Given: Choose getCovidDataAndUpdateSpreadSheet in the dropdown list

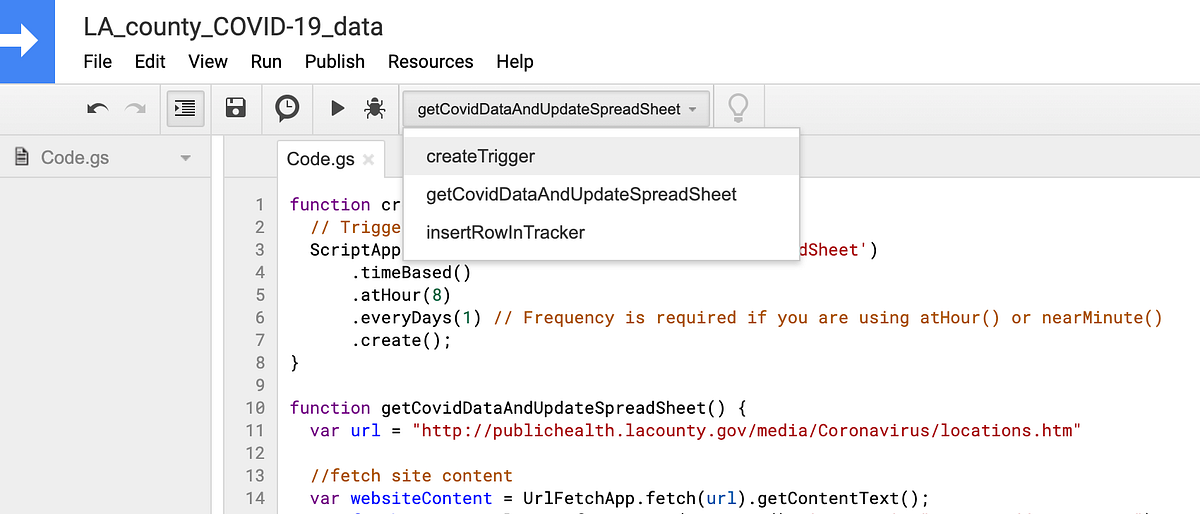Looking at the screenshot, I should point(581,194).
